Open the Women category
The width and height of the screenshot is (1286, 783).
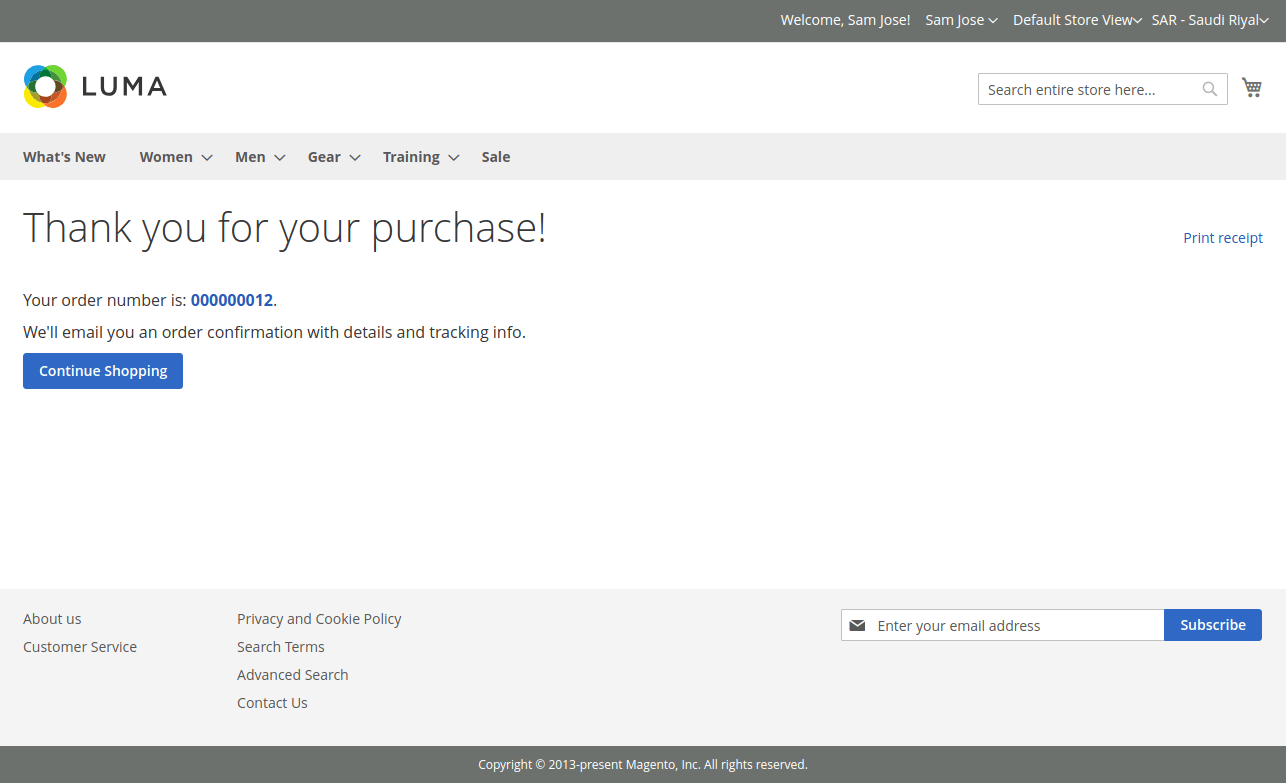[166, 157]
